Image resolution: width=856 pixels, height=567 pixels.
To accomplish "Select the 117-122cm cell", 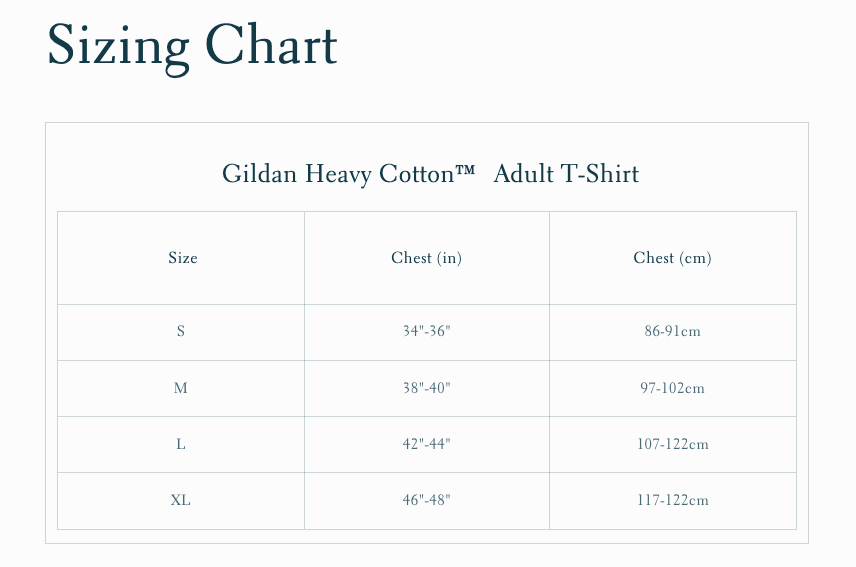I will (x=672, y=500).
